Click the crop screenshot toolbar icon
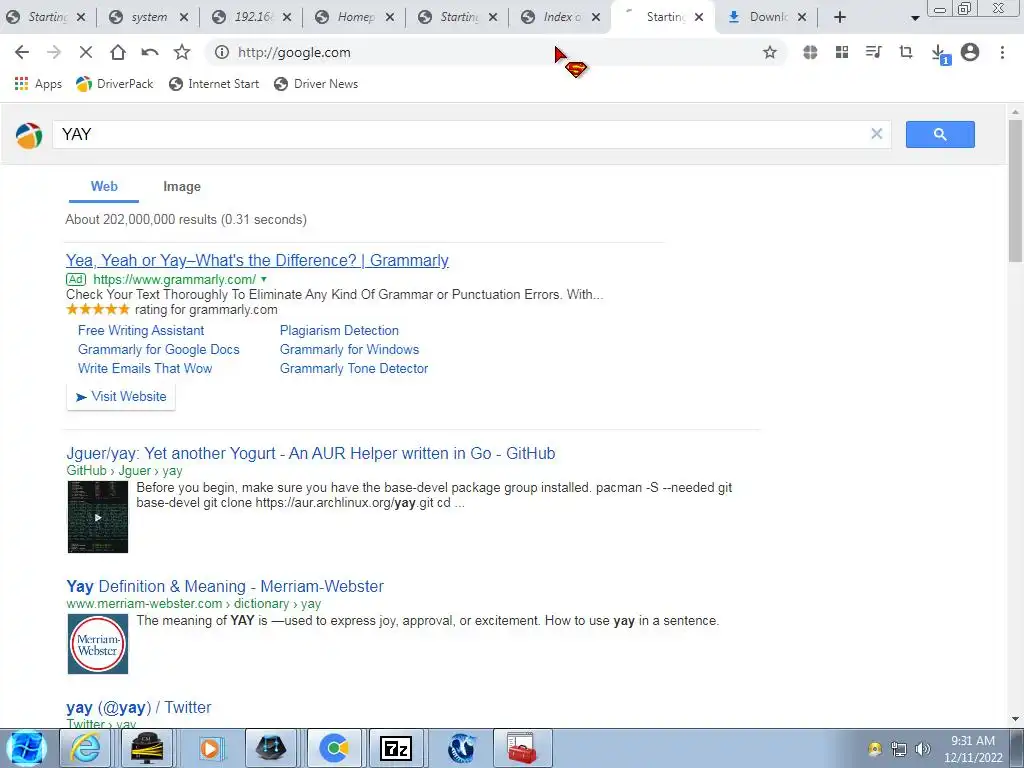Viewport: 1024px width, 768px height. pyautogui.click(x=906, y=52)
